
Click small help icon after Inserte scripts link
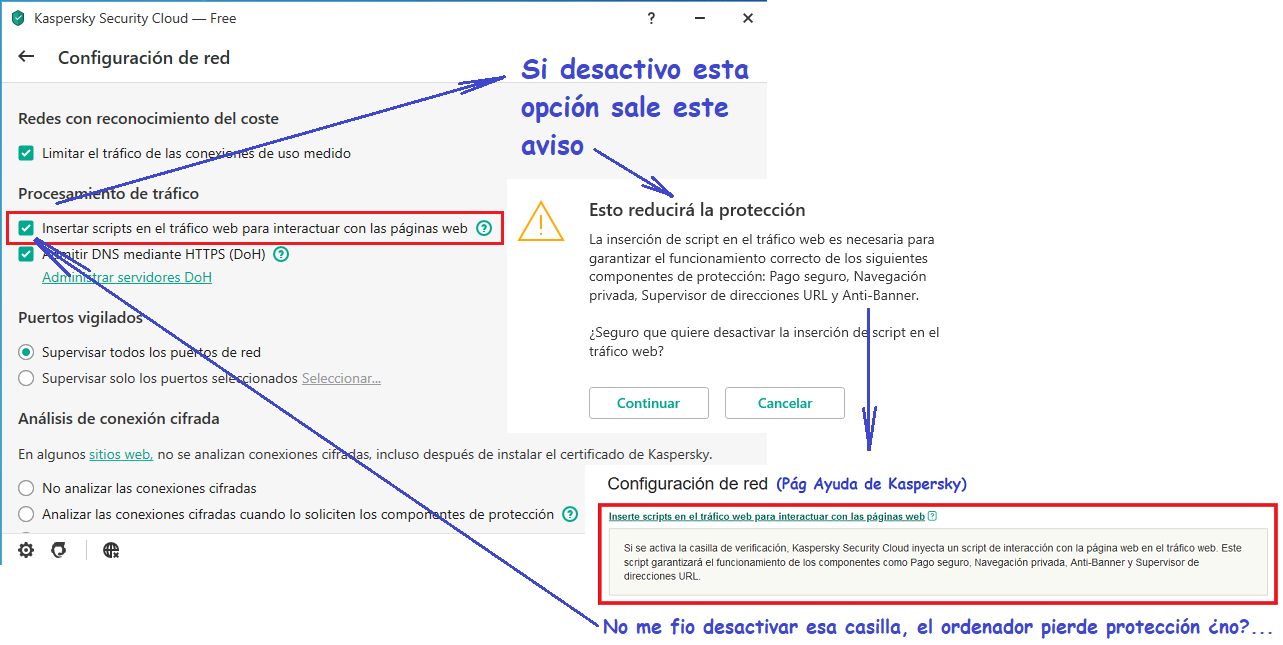pyautogui.click(x=932, y=517)
